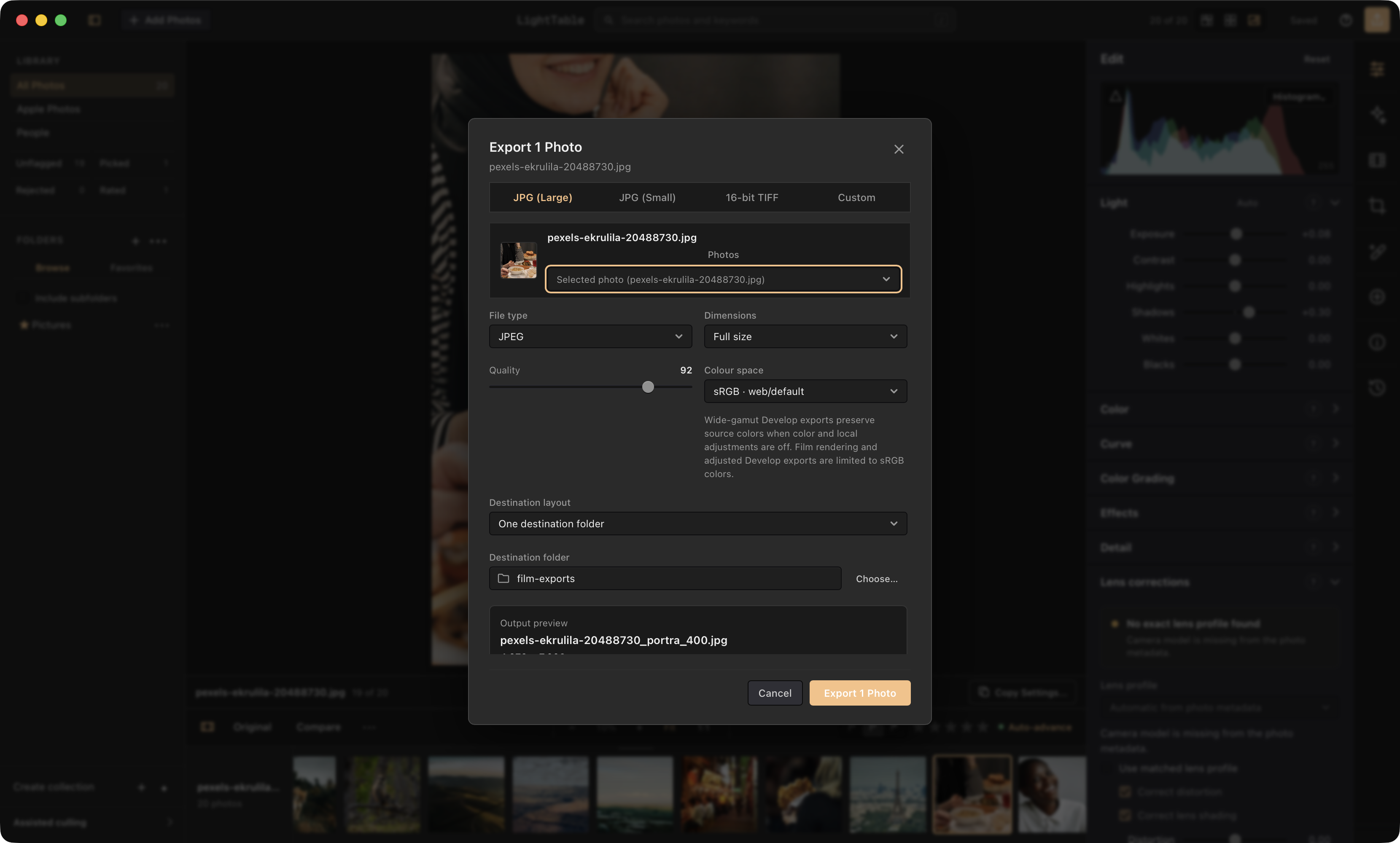Image resolution: width=1400 pixels, height=843 pixels.
Task: Expand the Curve section chevron
Action: pyautogui.click(x=1336, y=443)
